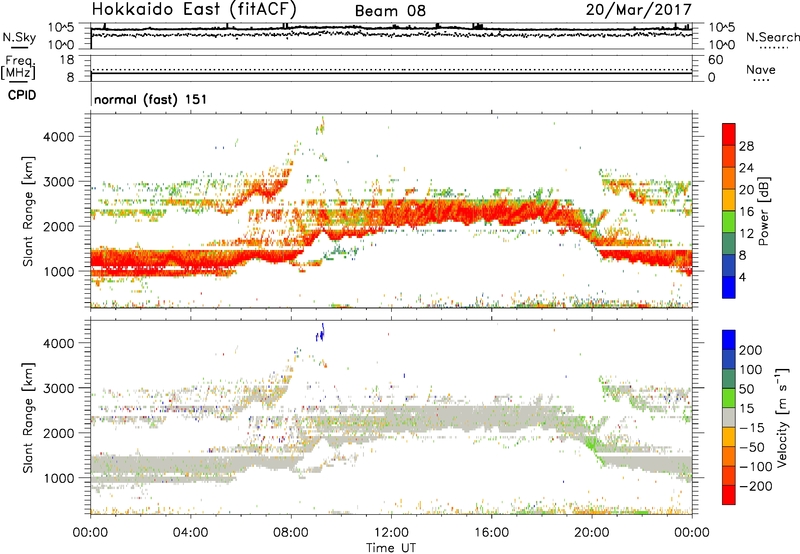This screenshot has height=554, width=800.
Task: Click the 'Velocity [m s-1]' colorbar label
Action: [x=782, y=417]
